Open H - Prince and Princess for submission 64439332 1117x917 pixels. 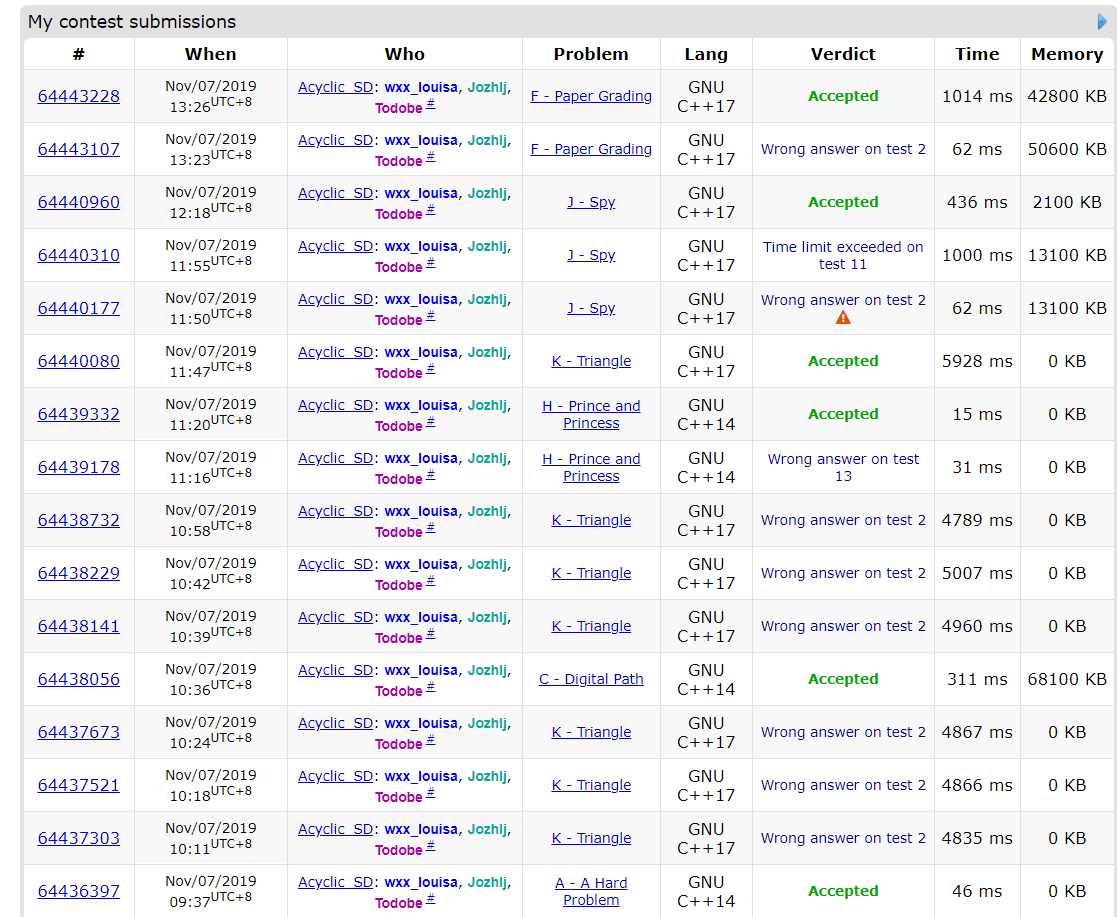(591, 414)
